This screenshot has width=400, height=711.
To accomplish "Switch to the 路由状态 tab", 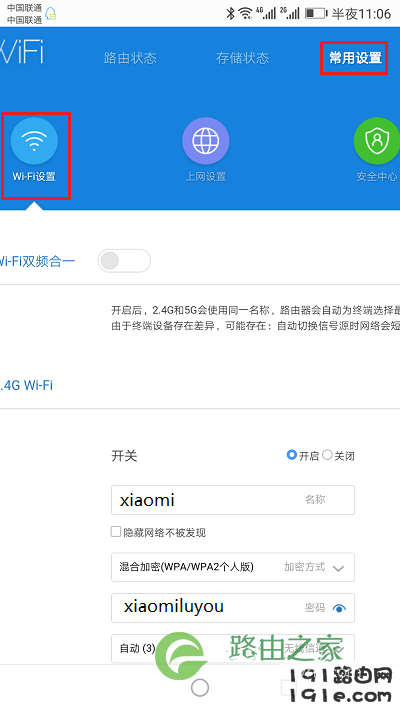I will (130, 58).
